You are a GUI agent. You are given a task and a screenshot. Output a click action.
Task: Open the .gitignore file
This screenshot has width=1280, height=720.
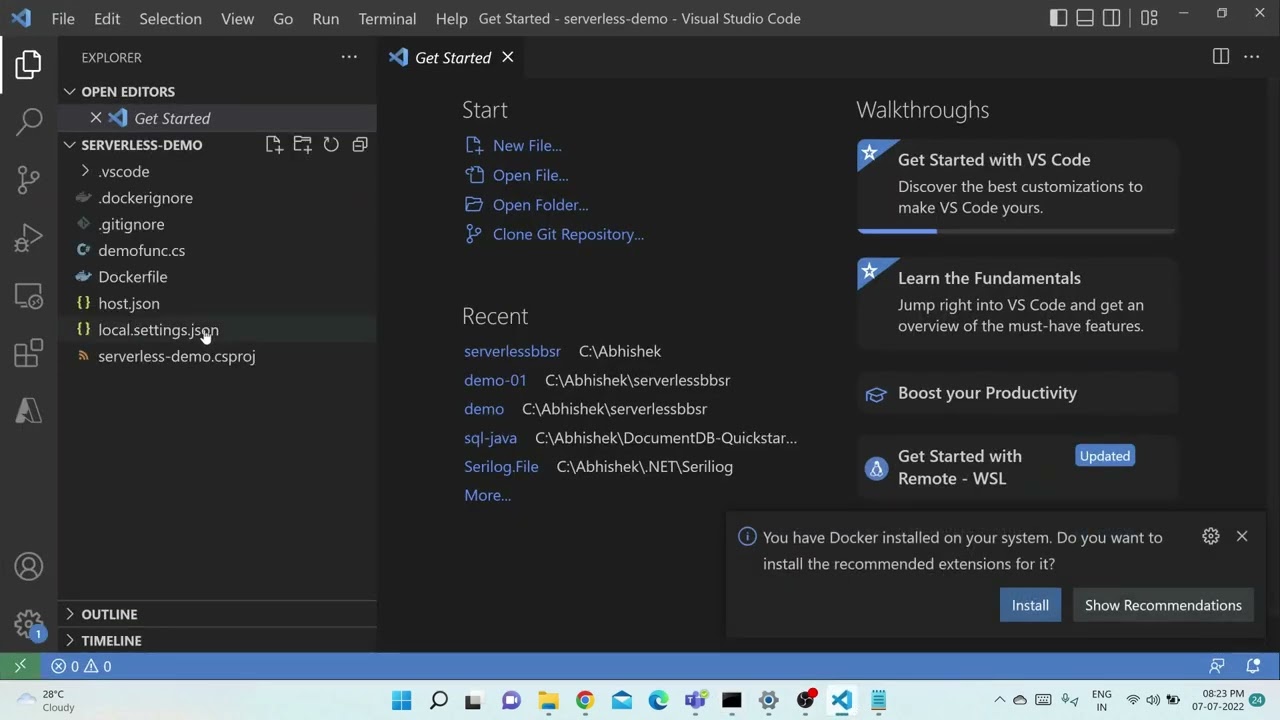click(x=217, y=224)
